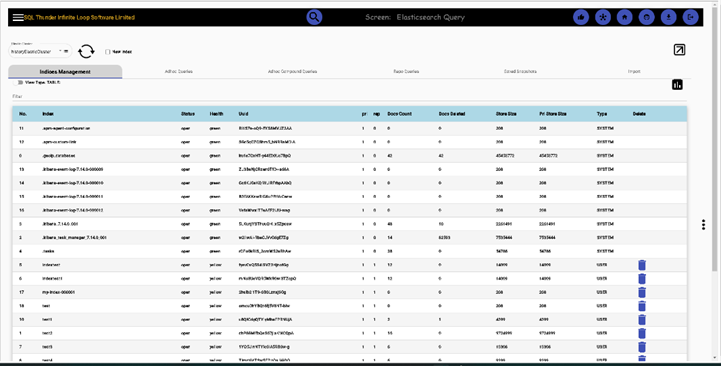
Task: Open the Elastic Cluster dropdown
Action: (40, 51)
